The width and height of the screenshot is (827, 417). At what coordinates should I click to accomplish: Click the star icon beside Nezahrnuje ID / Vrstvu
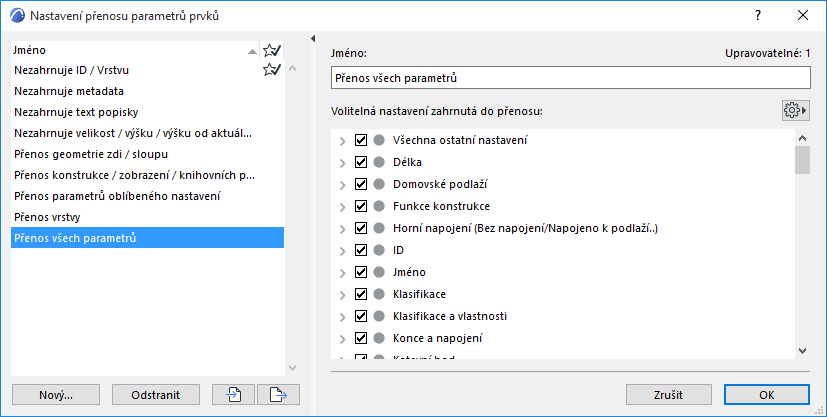pyautogui.click(x=271, y=70)
